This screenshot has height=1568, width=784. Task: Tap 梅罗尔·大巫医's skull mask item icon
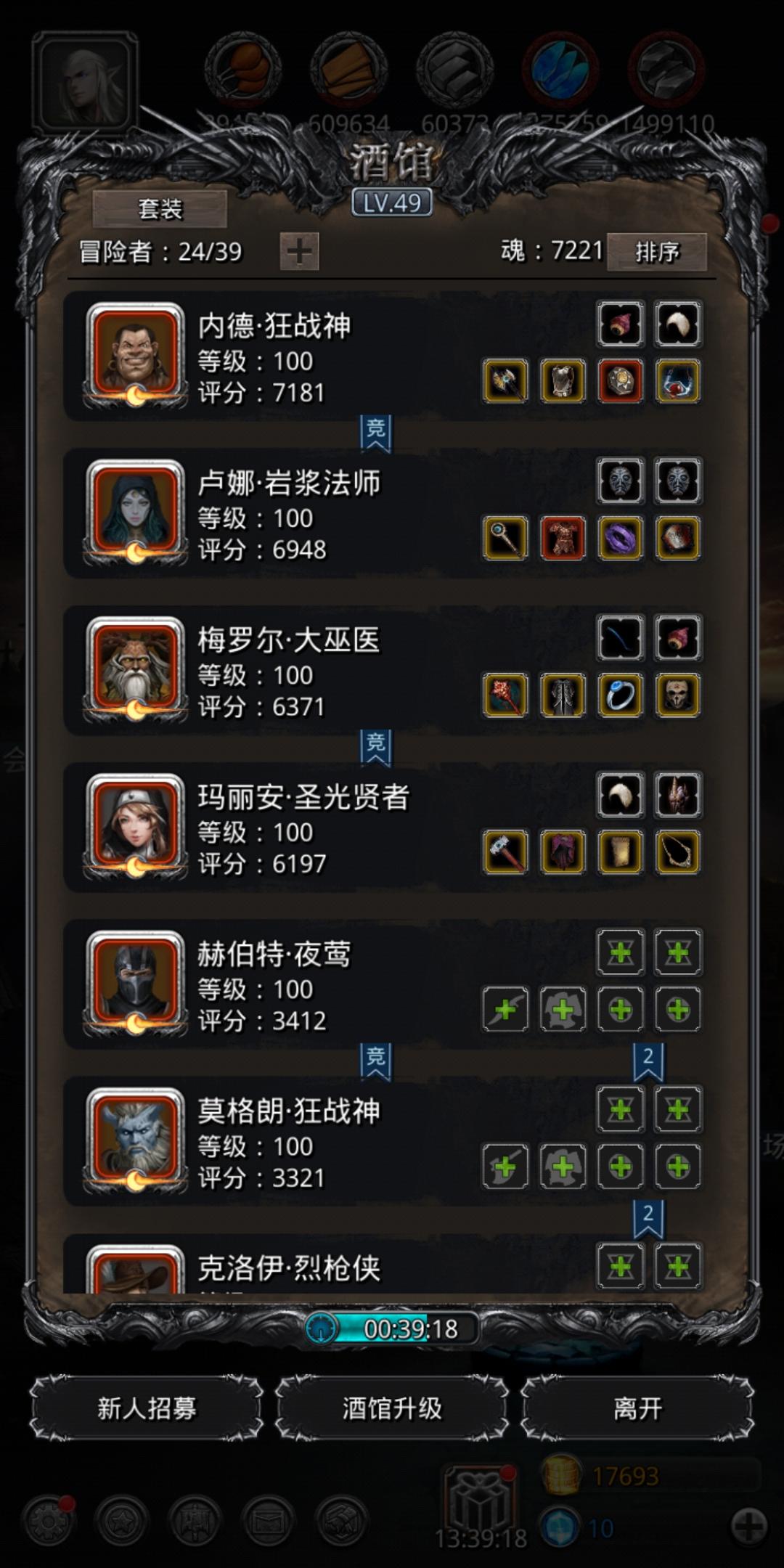(678, 695)
